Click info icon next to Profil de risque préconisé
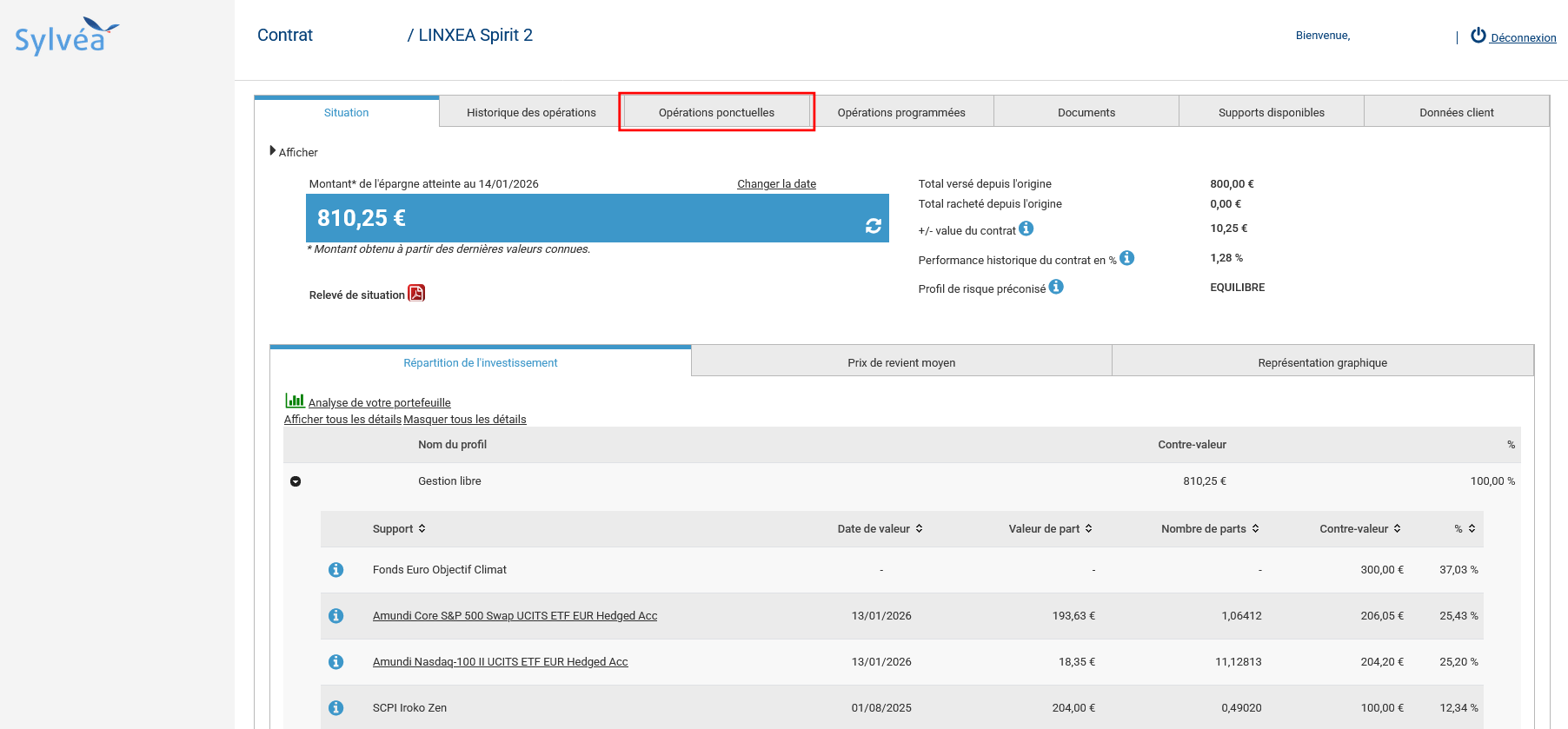This screenshot has height=729, width=1568. [1056, 287]
